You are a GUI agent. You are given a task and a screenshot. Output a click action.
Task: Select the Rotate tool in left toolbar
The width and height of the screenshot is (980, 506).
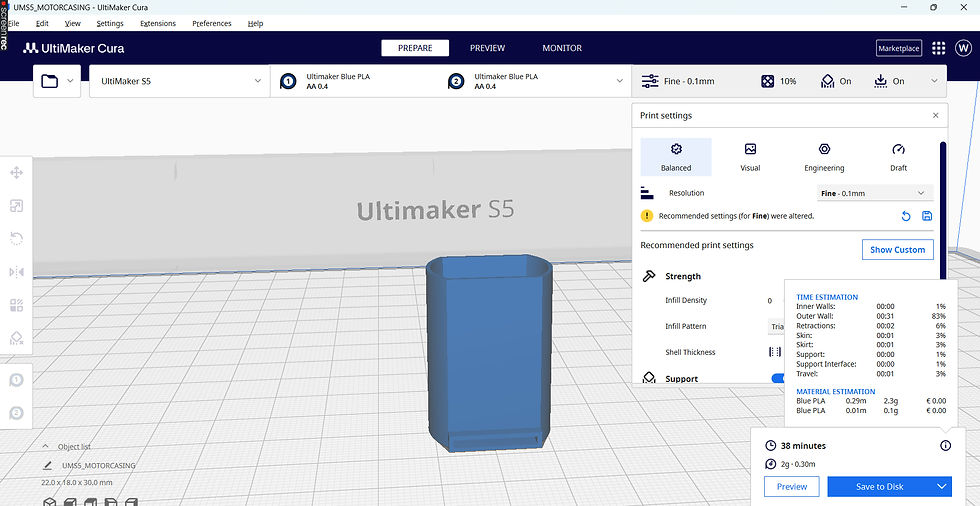point(17,239)
